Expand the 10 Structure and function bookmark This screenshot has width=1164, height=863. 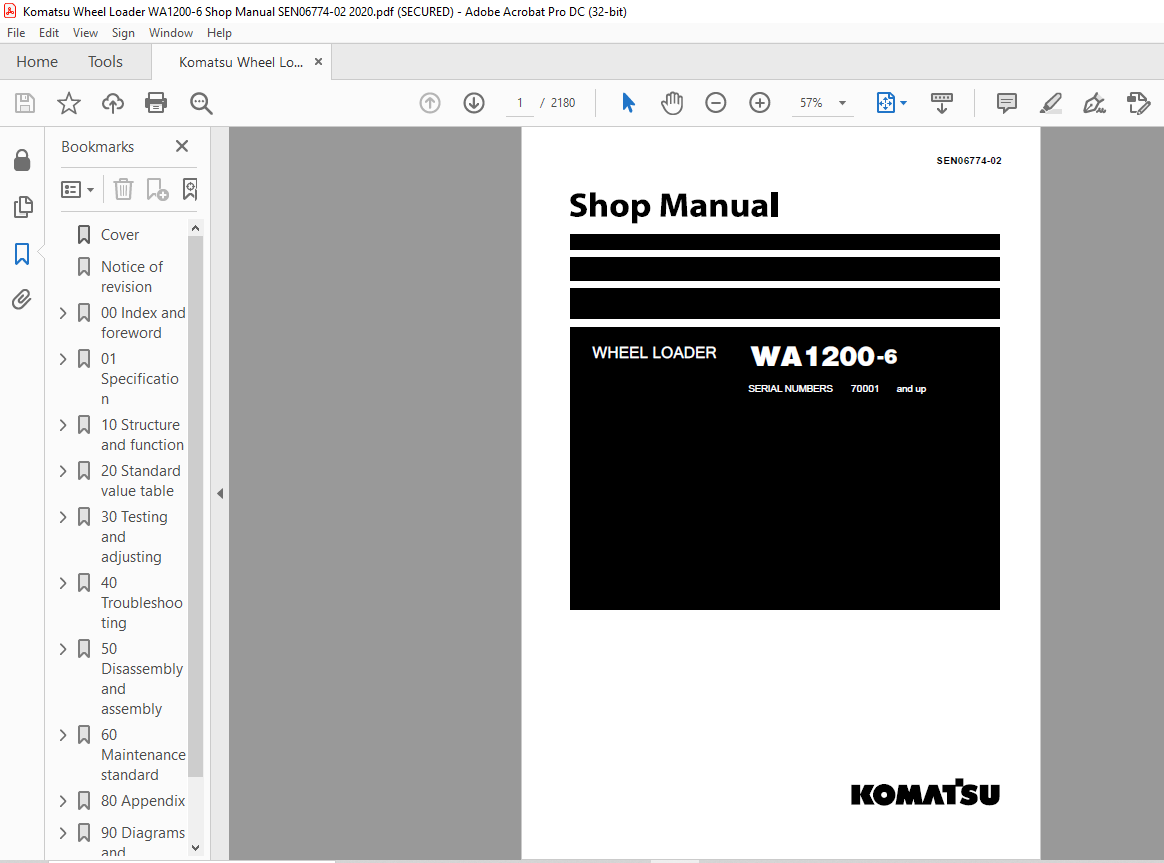(63, 425)
